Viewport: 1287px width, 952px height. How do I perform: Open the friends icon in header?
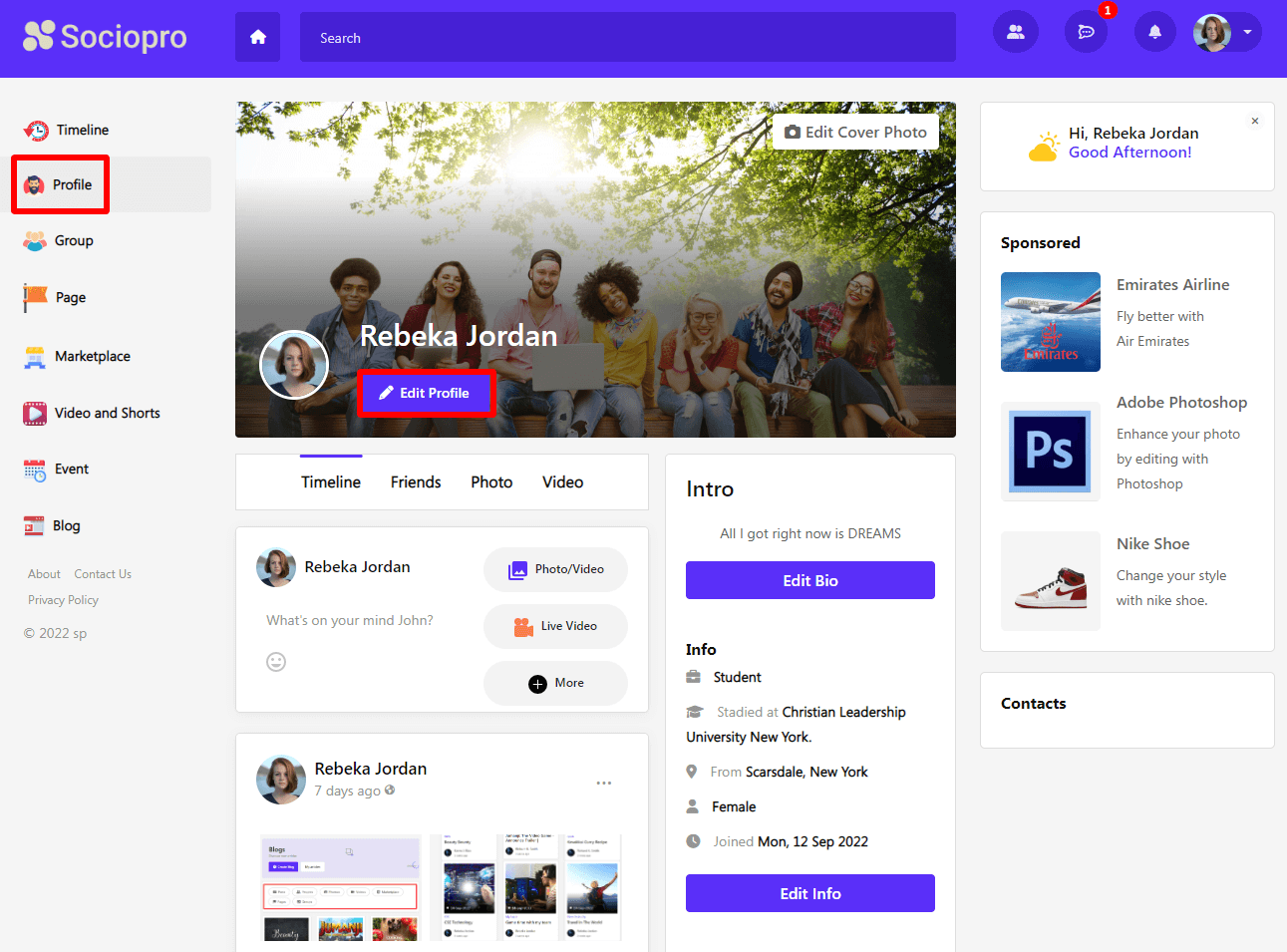click(1015, 32)
